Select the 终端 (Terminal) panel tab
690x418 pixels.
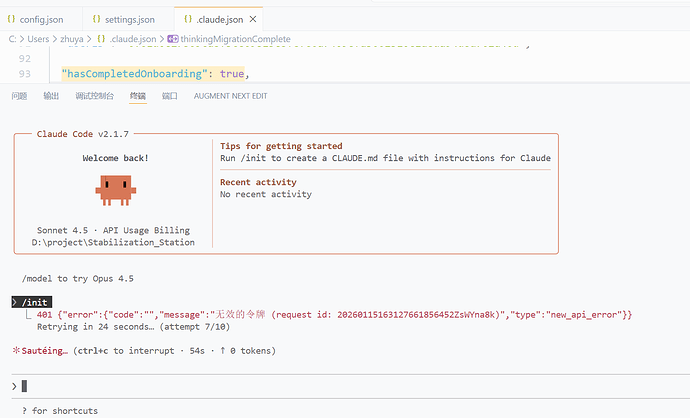pyautogui.click(x=138, y=96)
